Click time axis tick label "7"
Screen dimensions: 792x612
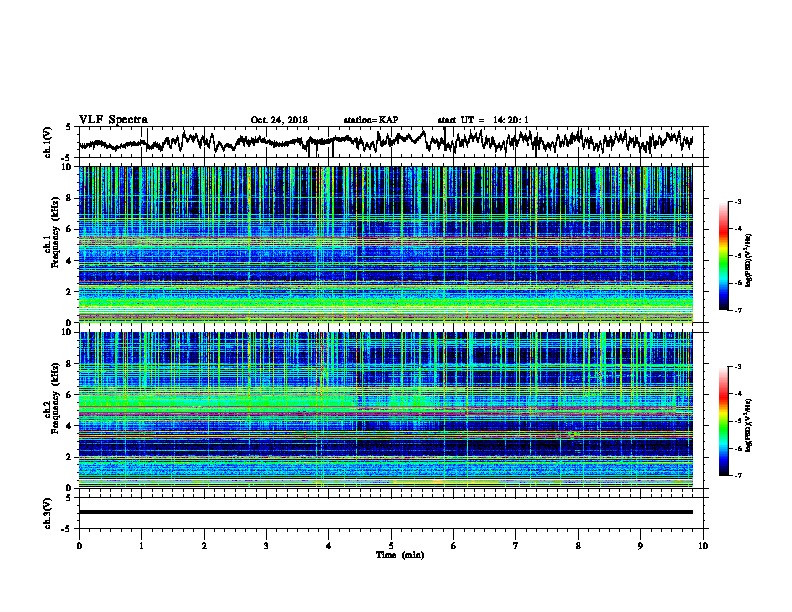516,545
